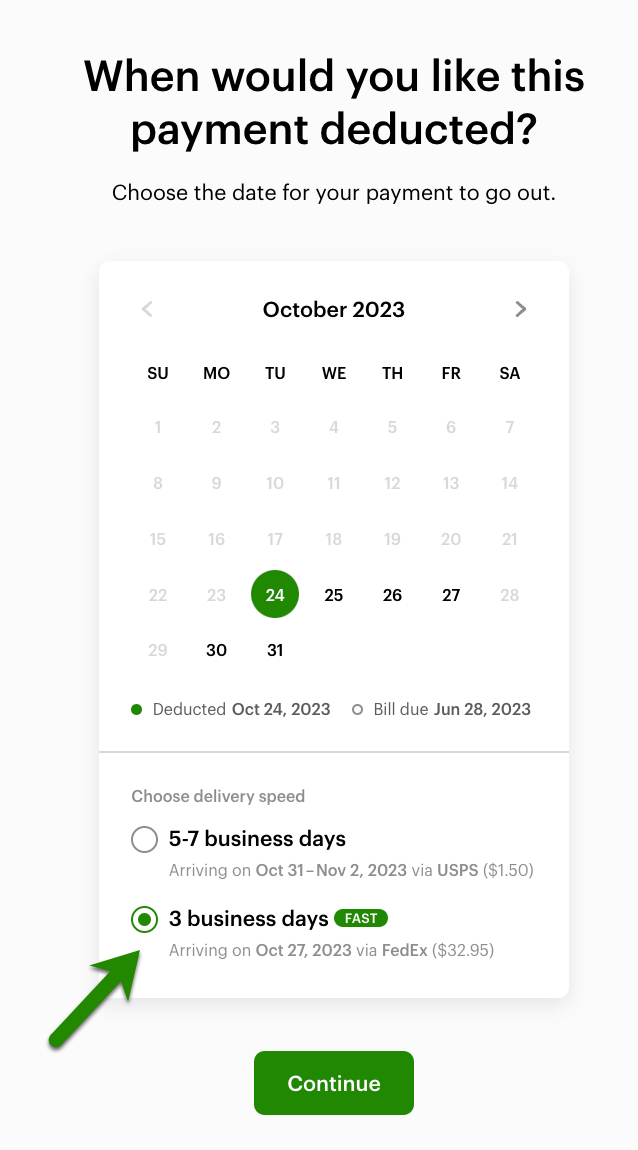Select the 3 business days radio button

145,919
